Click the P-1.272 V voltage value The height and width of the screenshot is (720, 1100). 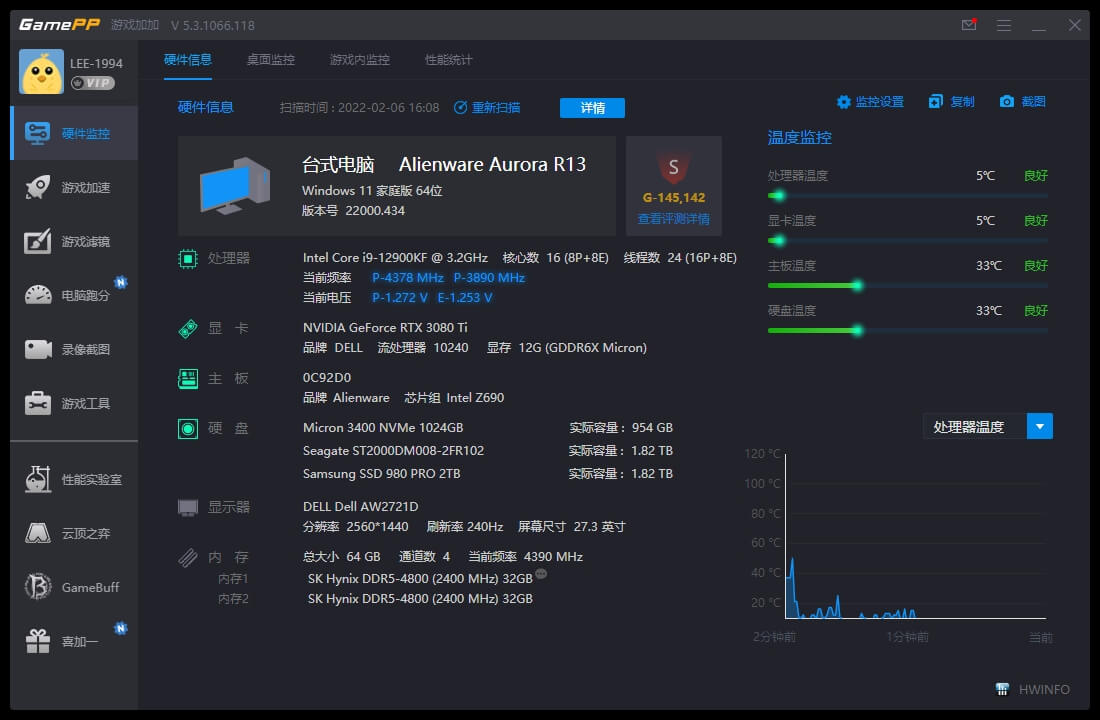click(400, 298)
